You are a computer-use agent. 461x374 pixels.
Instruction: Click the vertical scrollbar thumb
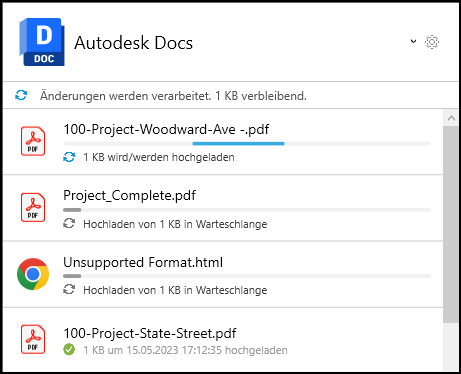(x=451, y=224)
